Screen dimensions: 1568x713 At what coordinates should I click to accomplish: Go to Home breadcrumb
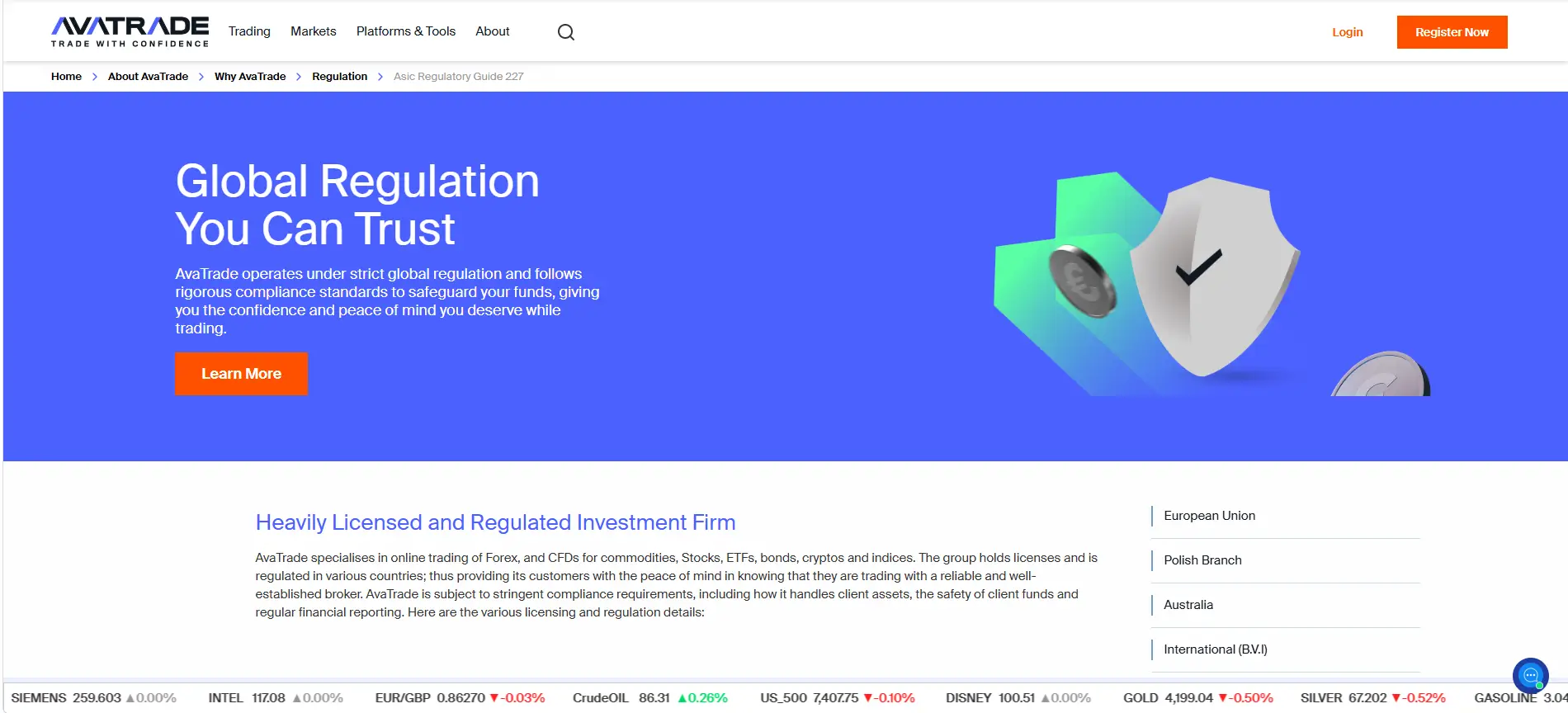(x=66, y=77)
